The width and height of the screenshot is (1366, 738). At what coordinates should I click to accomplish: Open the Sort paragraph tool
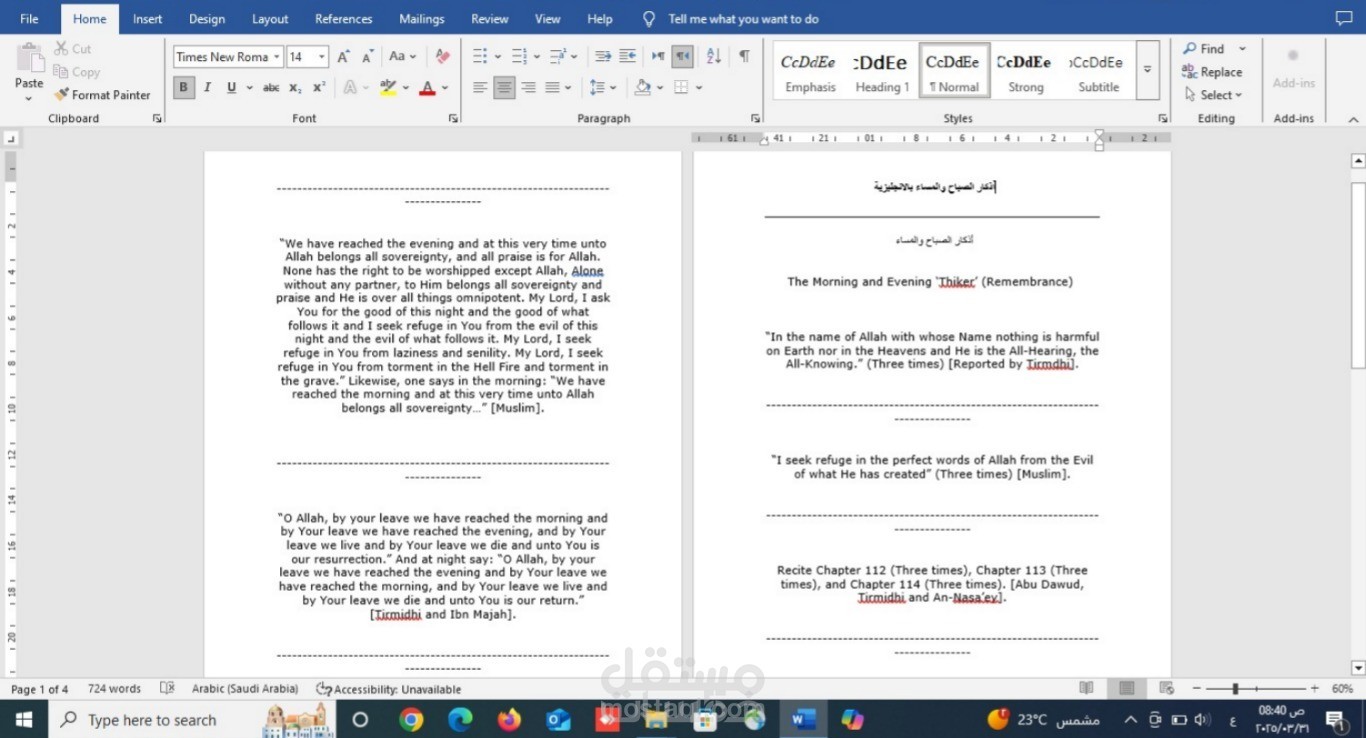point(714,57)
